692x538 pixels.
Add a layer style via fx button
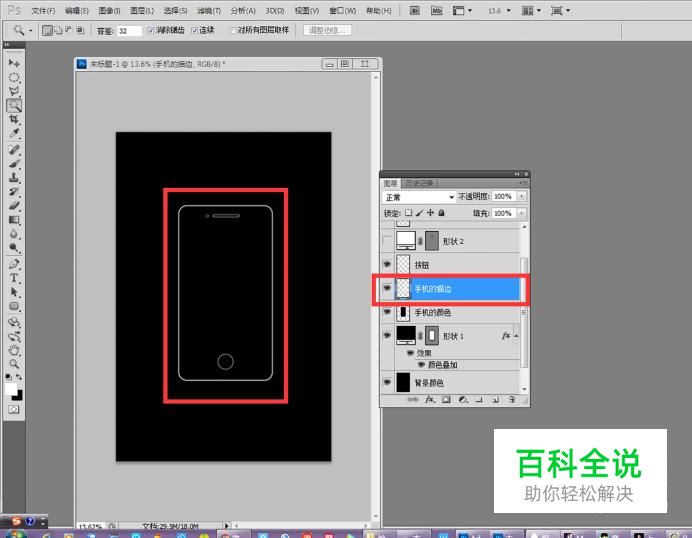click(x=430, y=399)
